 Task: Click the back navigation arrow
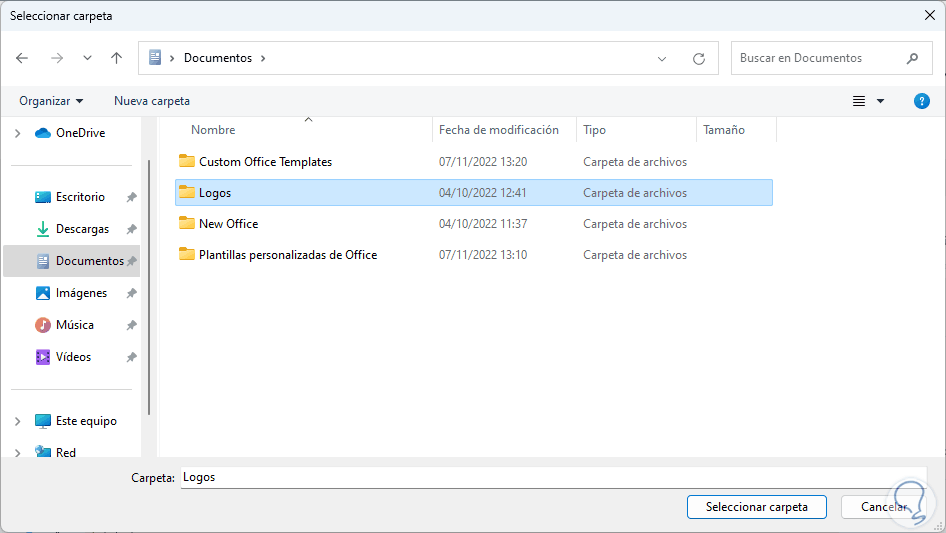click(x=22, y=58)
